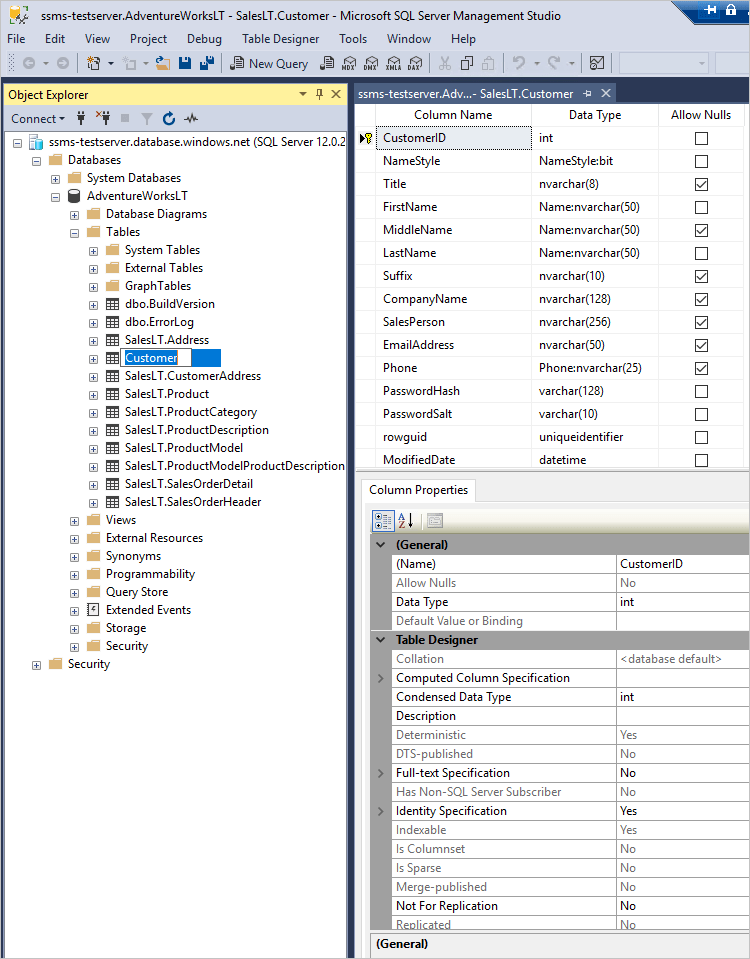Select the SalesLT.SalesOrderHeader table
This screenshot has height=959, width=750.
coord(193,502)
